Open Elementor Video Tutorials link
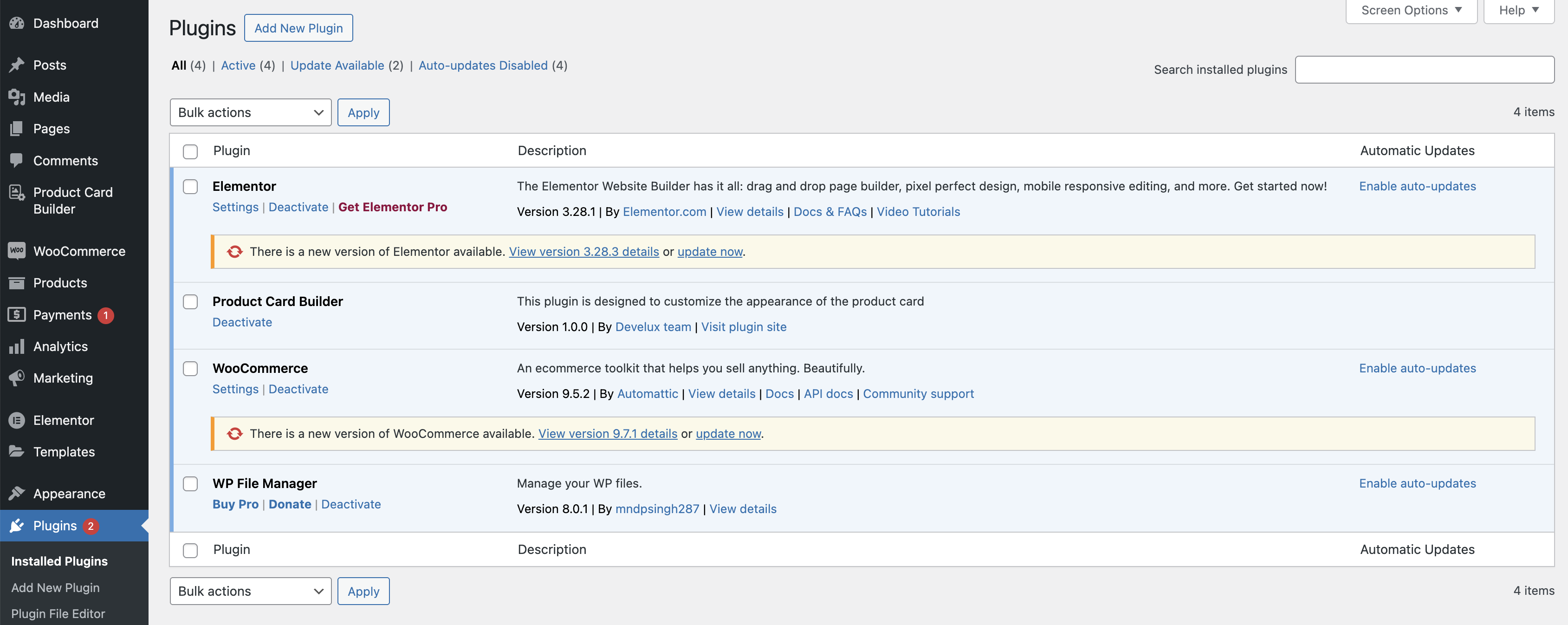The height and width of the screenshot is (625, 1568). pyautogui.click(x=919, y=212)
